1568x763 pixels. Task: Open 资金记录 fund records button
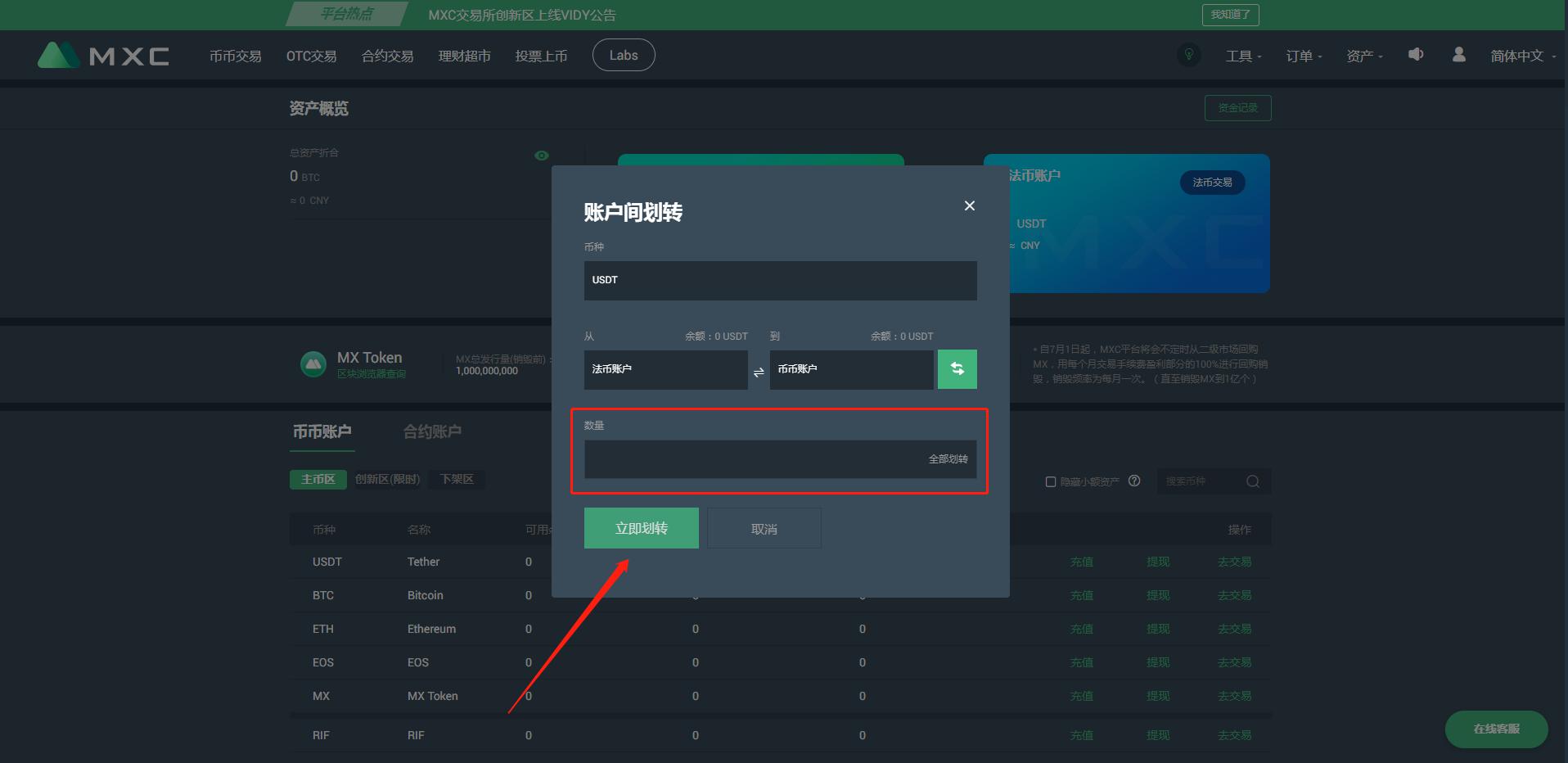point(1237,108)
